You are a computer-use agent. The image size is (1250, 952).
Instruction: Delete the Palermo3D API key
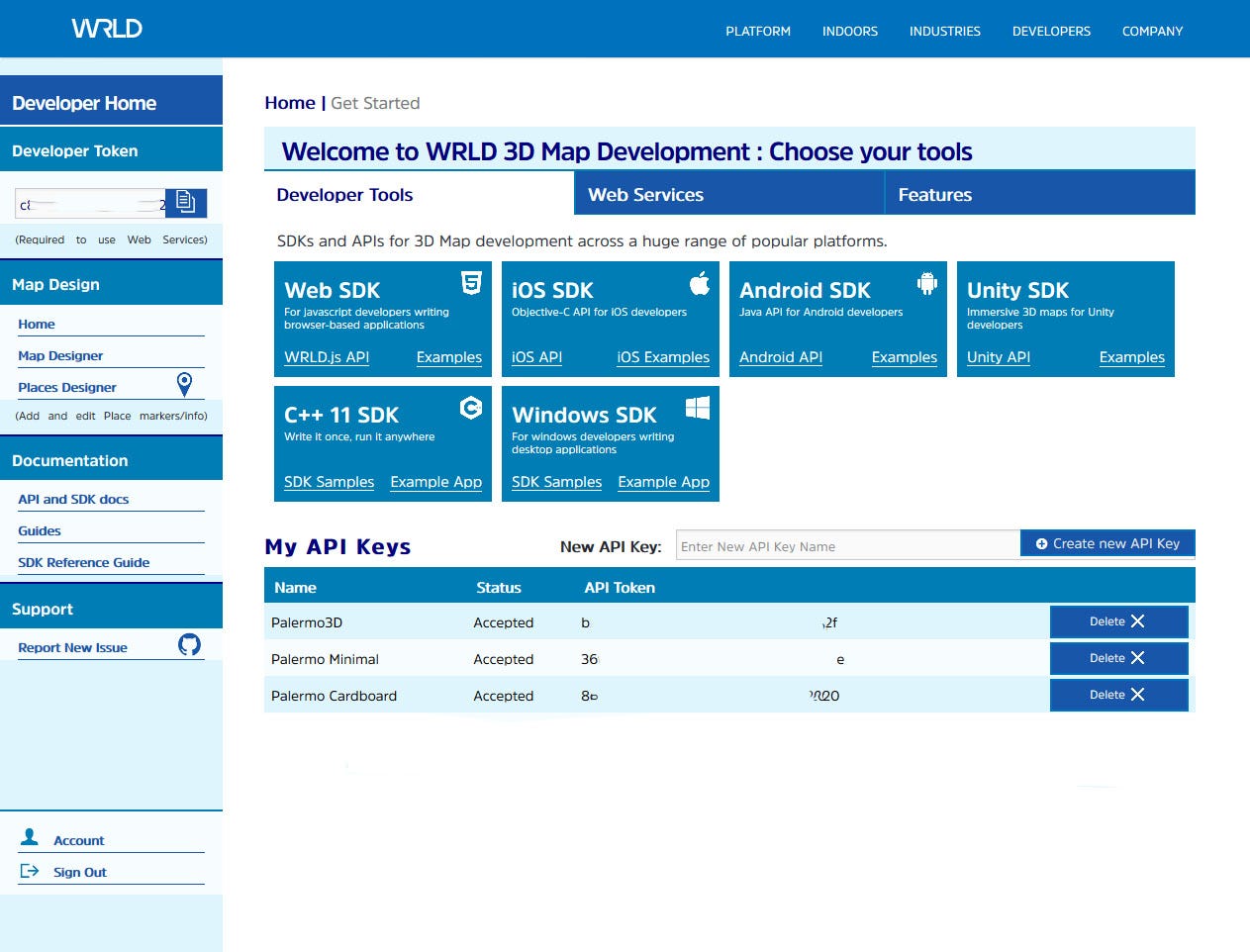coord(1118,621)
